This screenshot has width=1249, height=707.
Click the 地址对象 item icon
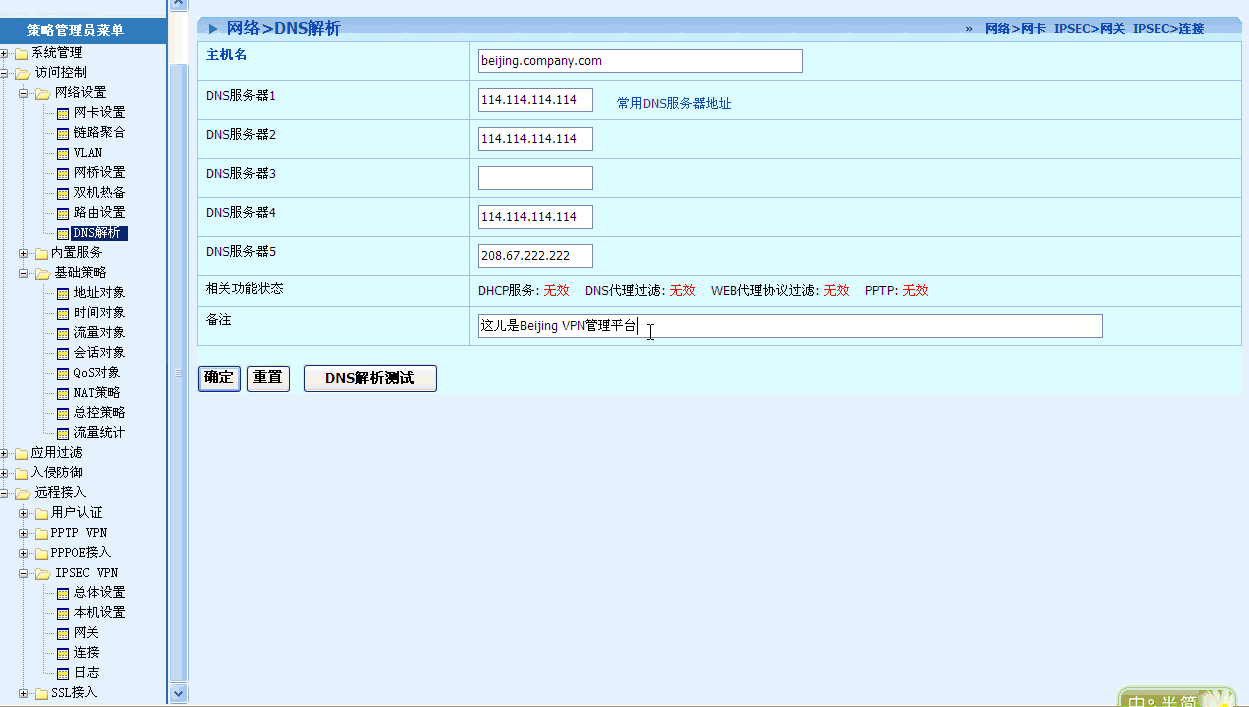click(x=63, y=293)
